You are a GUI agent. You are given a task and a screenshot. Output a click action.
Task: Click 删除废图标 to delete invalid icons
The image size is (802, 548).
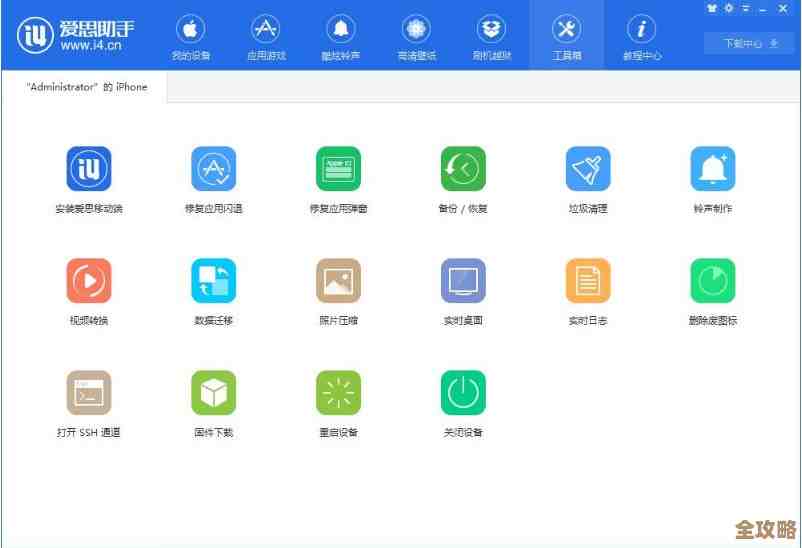click(x=713, y=281)
